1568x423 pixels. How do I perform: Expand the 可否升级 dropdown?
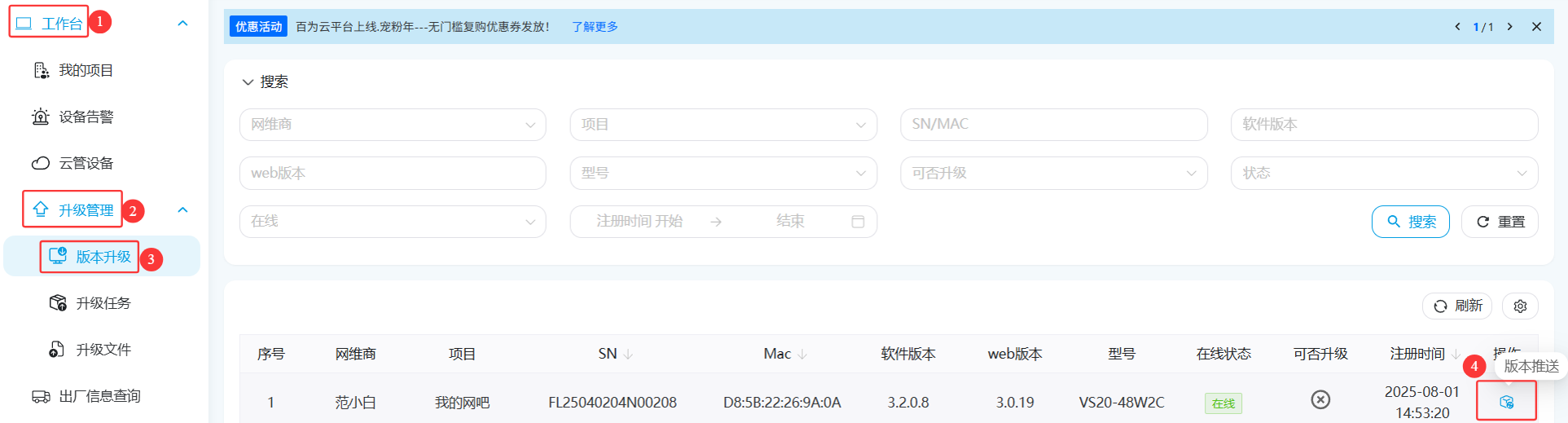(x=1053, y=173)
